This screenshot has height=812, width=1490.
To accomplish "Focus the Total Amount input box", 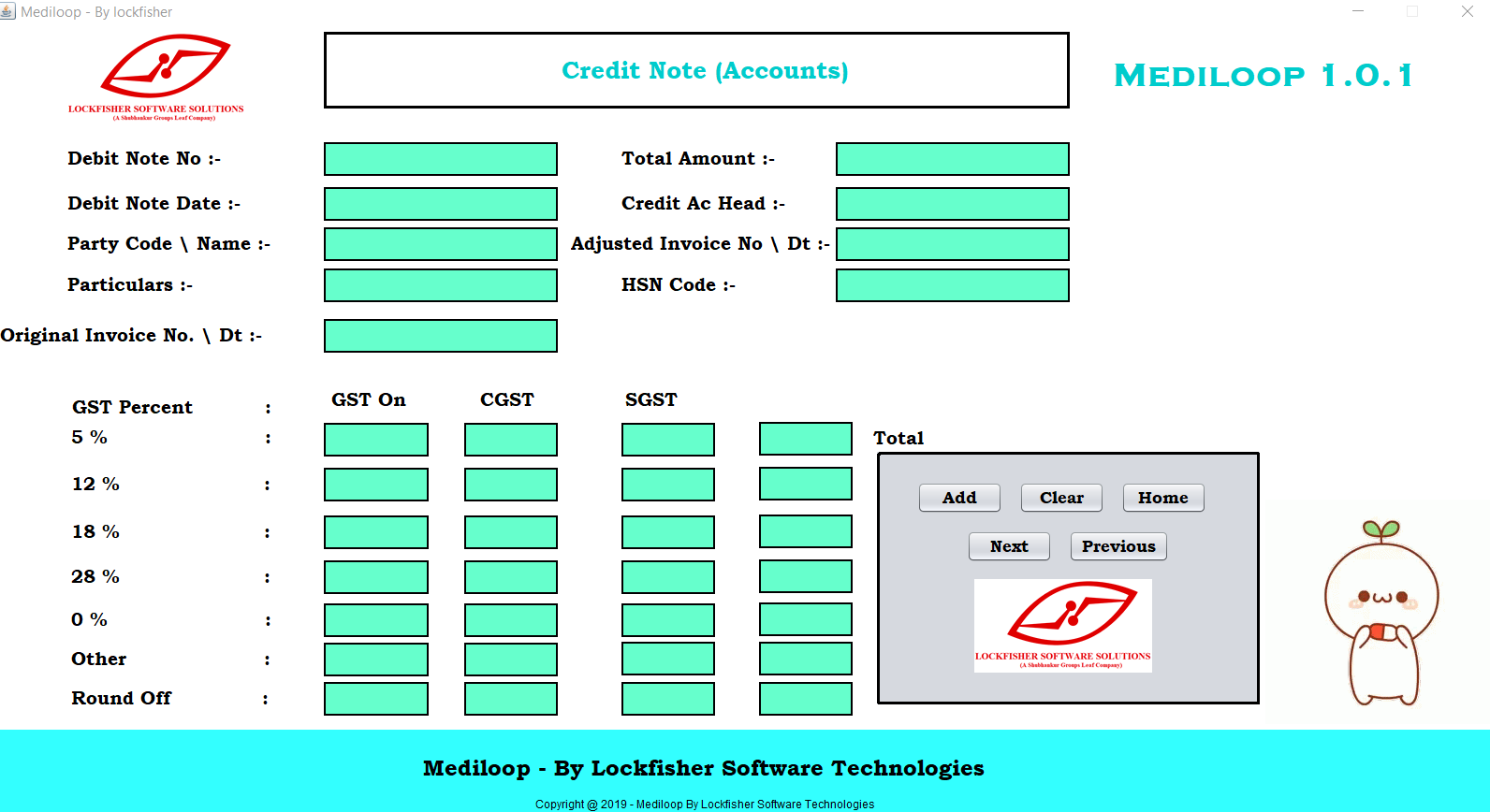I will tap(952, 159).
